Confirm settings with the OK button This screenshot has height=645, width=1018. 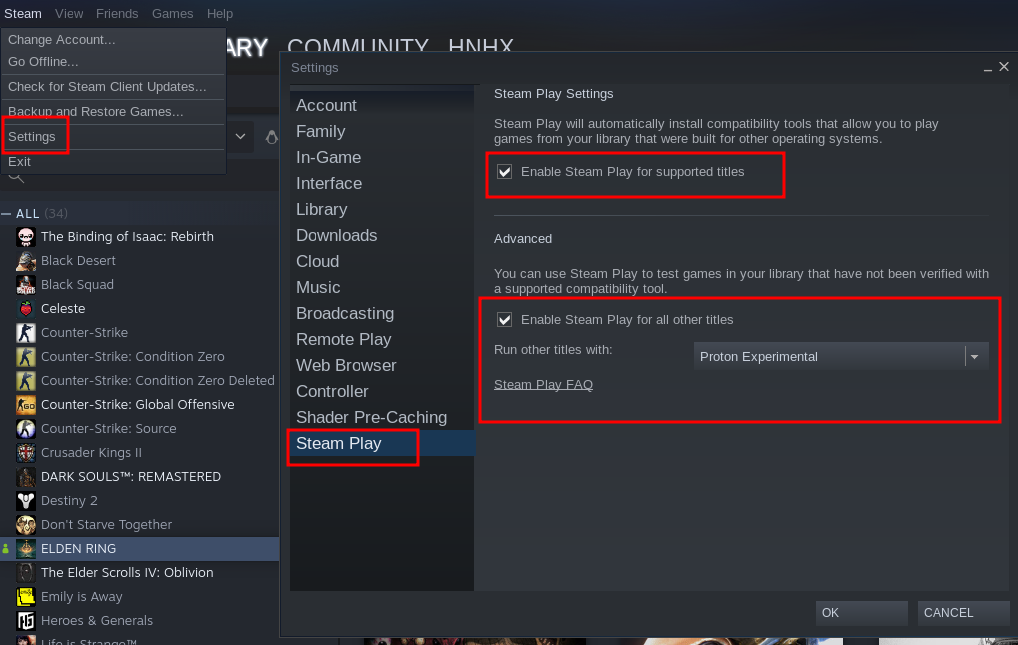[x=862, y=613]
